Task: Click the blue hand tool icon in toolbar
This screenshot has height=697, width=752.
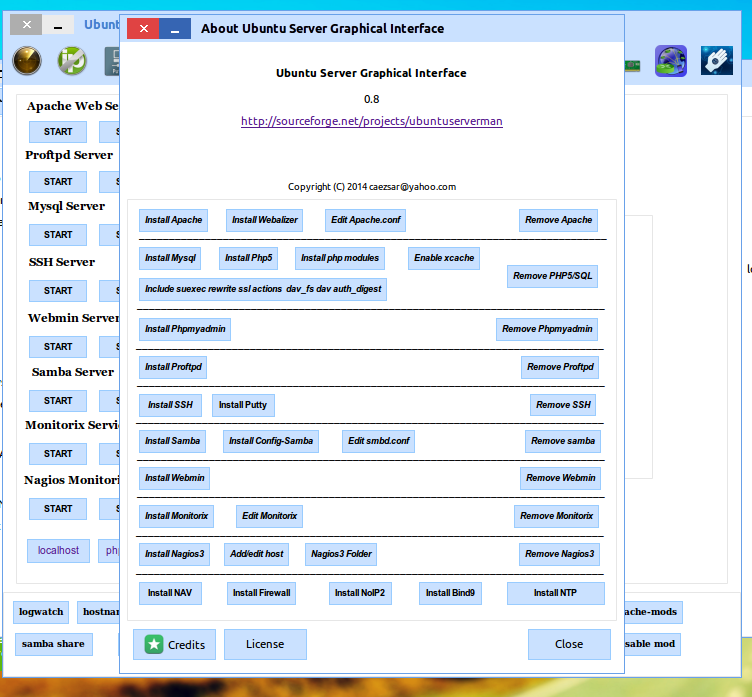Action: coord(717,61)
